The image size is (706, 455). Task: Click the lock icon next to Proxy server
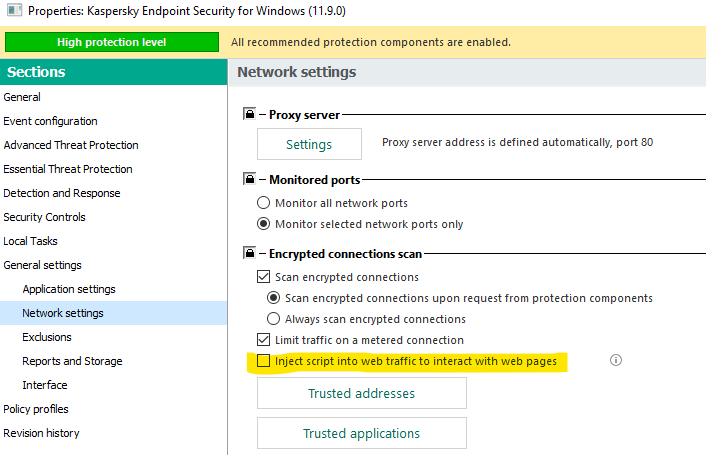pos(250,115)
